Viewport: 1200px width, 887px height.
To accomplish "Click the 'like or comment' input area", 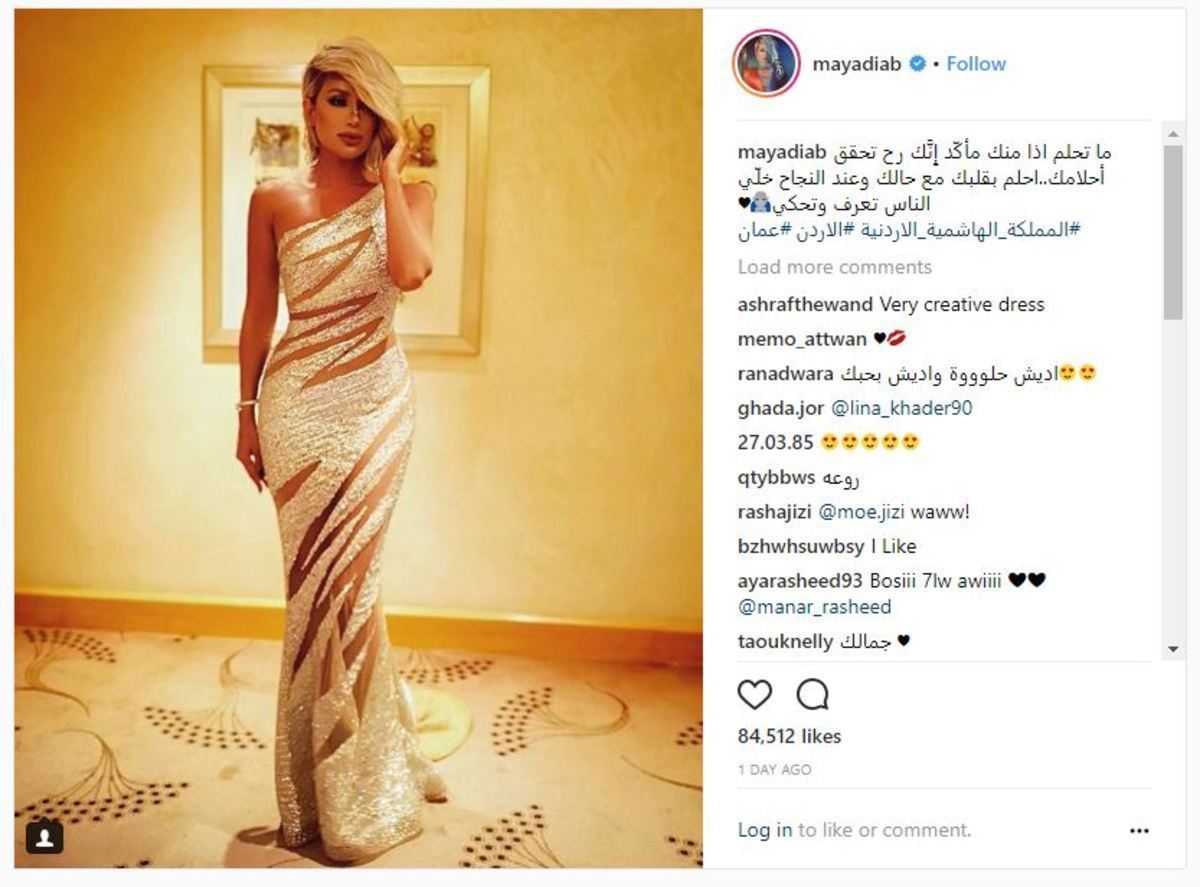I will [x=884, y=830].
